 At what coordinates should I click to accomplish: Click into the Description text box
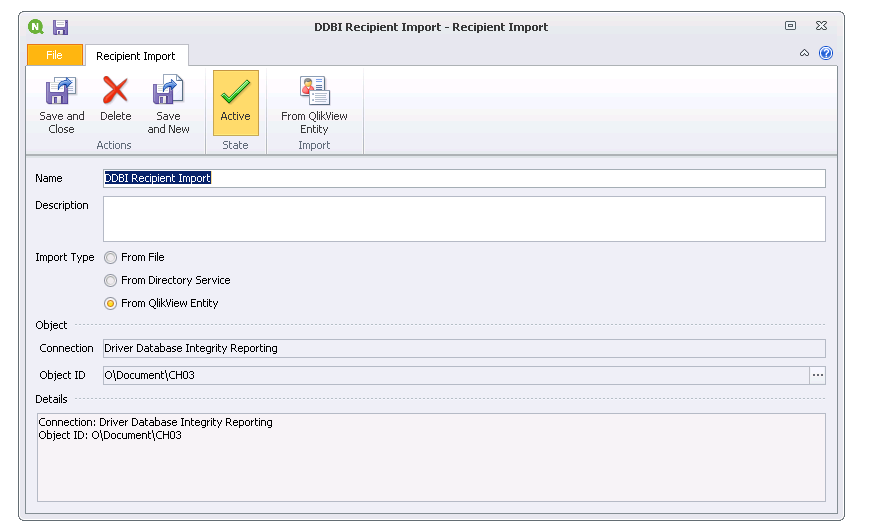pos(464,219)
